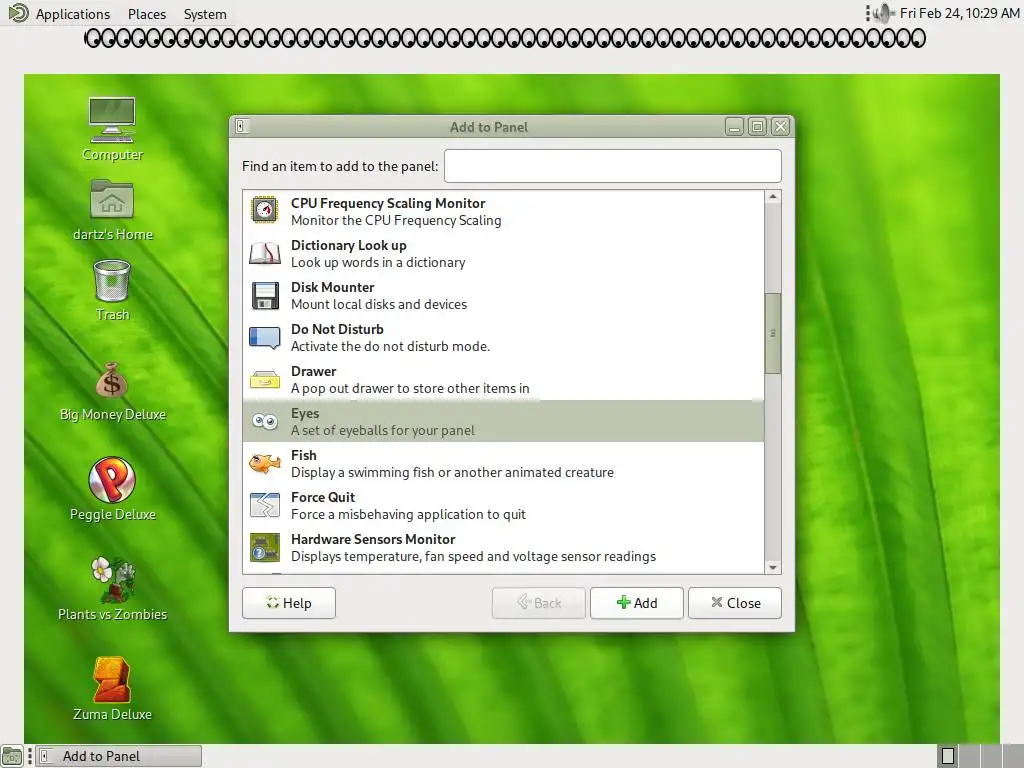Launch Peggle Deluxe desktop icon

[x=112, y=480]
